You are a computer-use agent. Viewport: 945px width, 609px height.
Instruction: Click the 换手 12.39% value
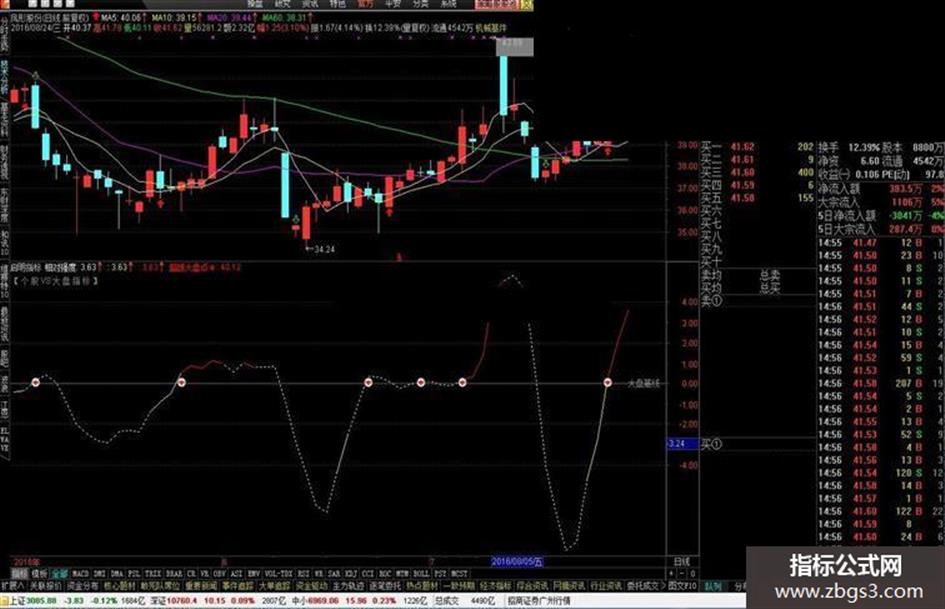pyautogui.click(x=864, y=147)
